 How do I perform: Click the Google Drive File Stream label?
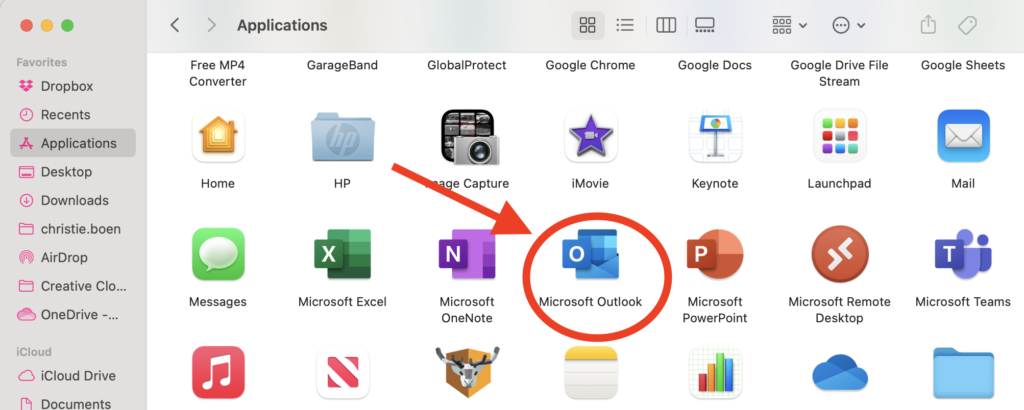click(x=839, y=73)
